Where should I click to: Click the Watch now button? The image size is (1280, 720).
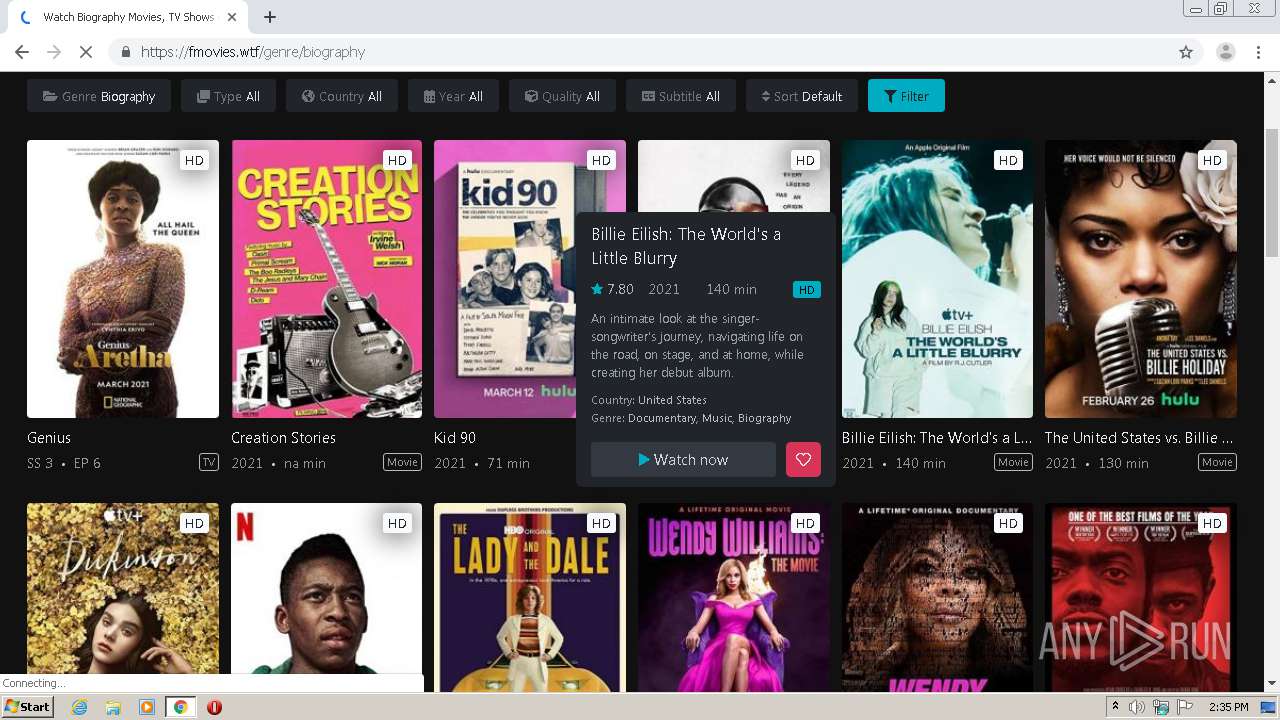683,460
